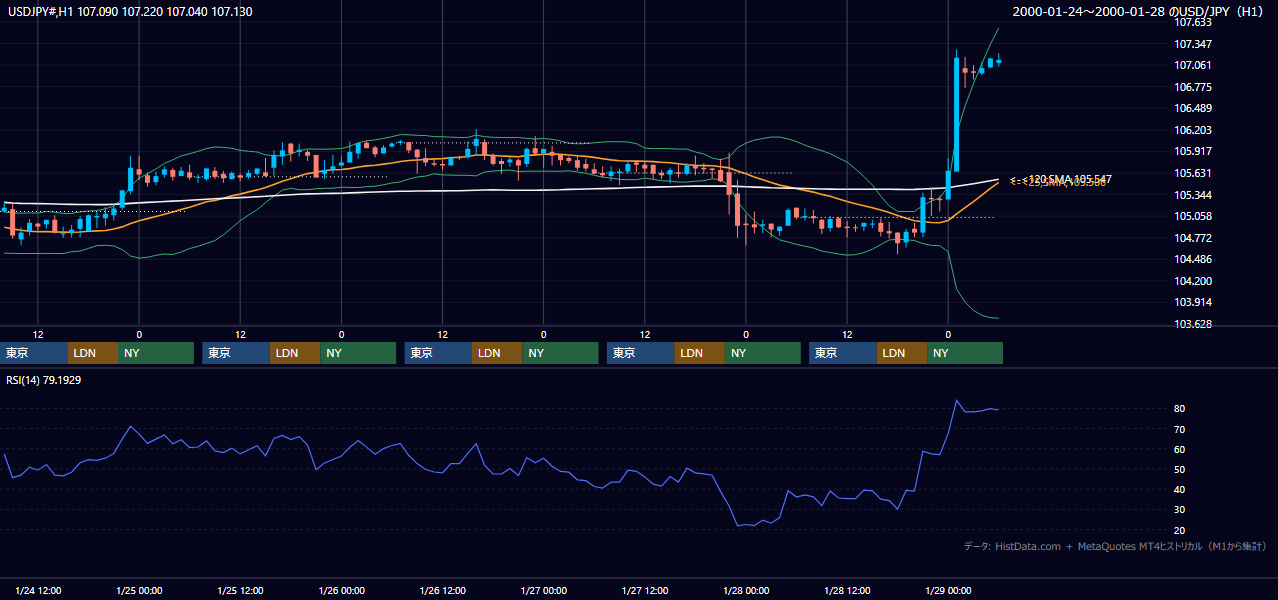
Task: Click the rightmost 東京 session block
Action: (843, 353)
